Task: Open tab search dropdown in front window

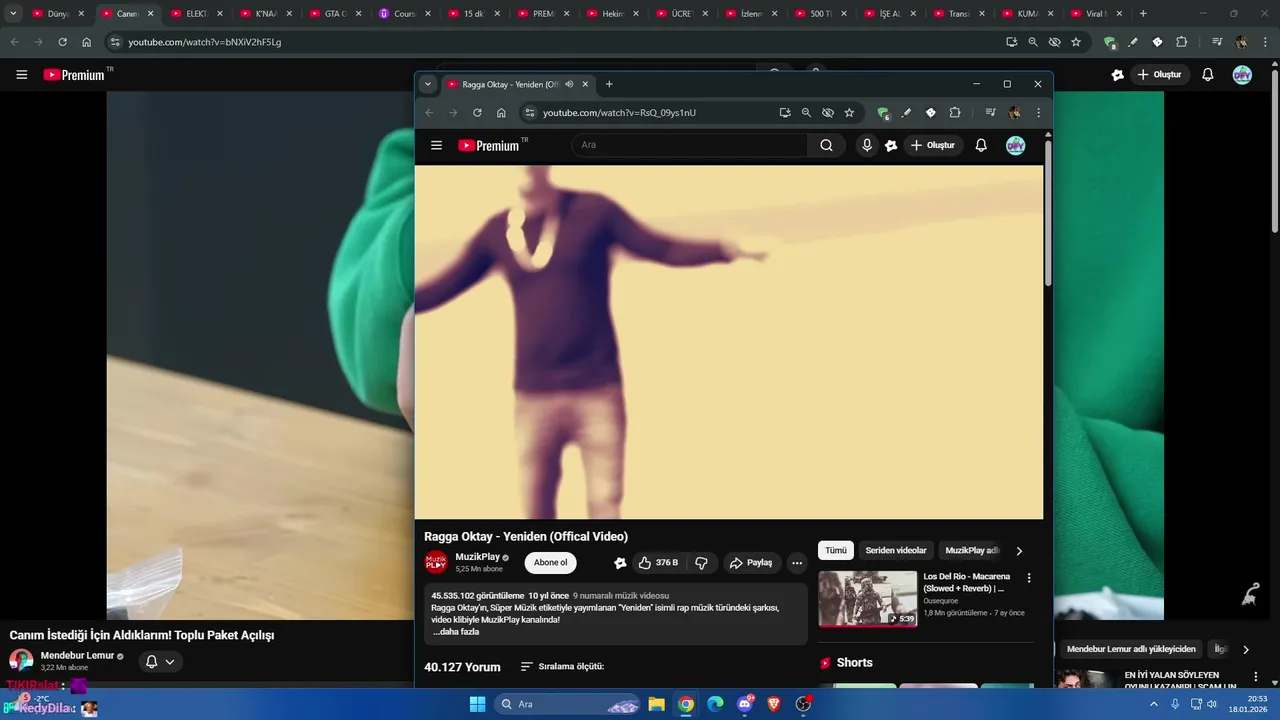Action: 428,84
